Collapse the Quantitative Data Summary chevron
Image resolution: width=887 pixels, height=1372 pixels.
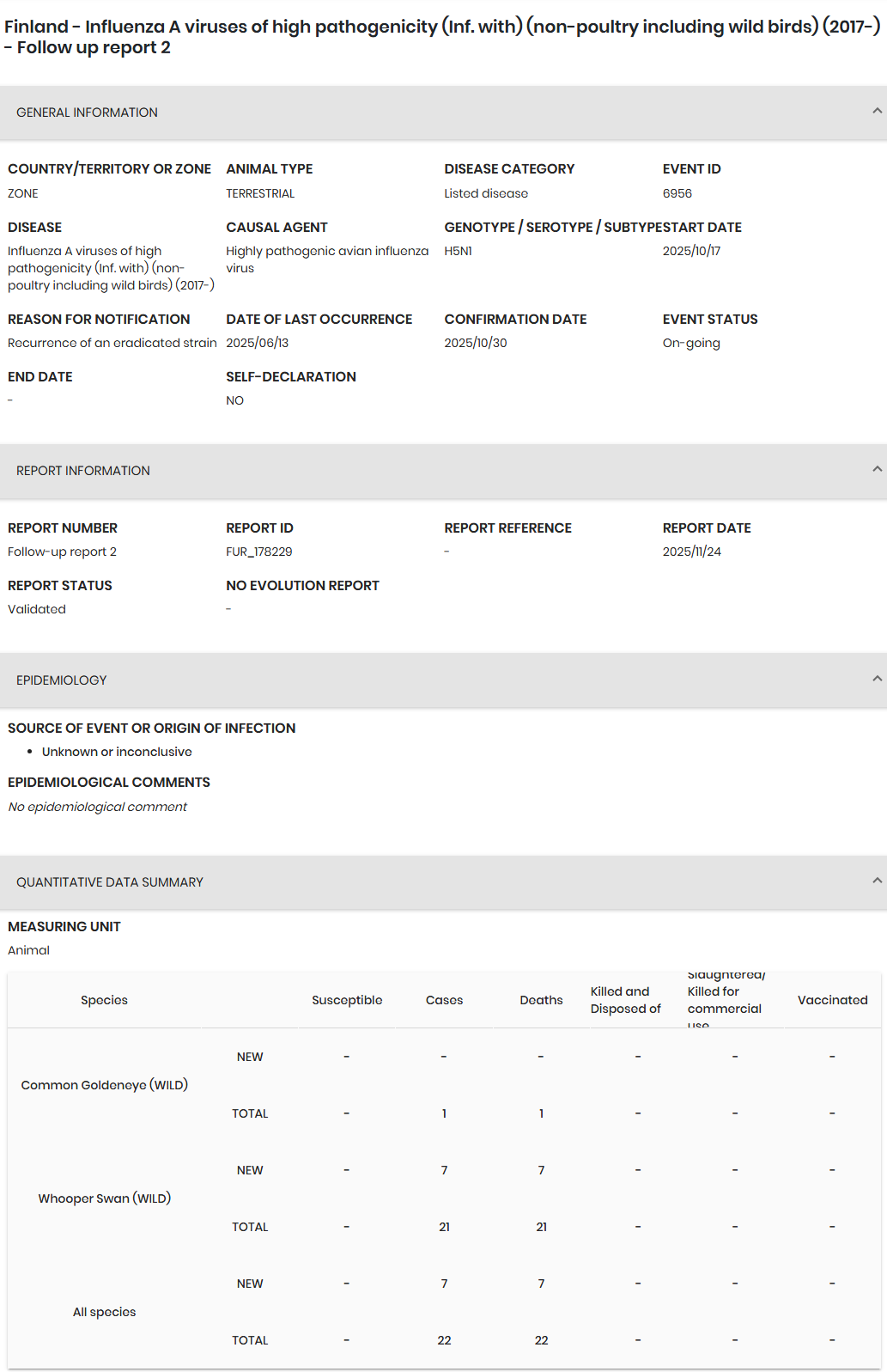pos(877,881)
